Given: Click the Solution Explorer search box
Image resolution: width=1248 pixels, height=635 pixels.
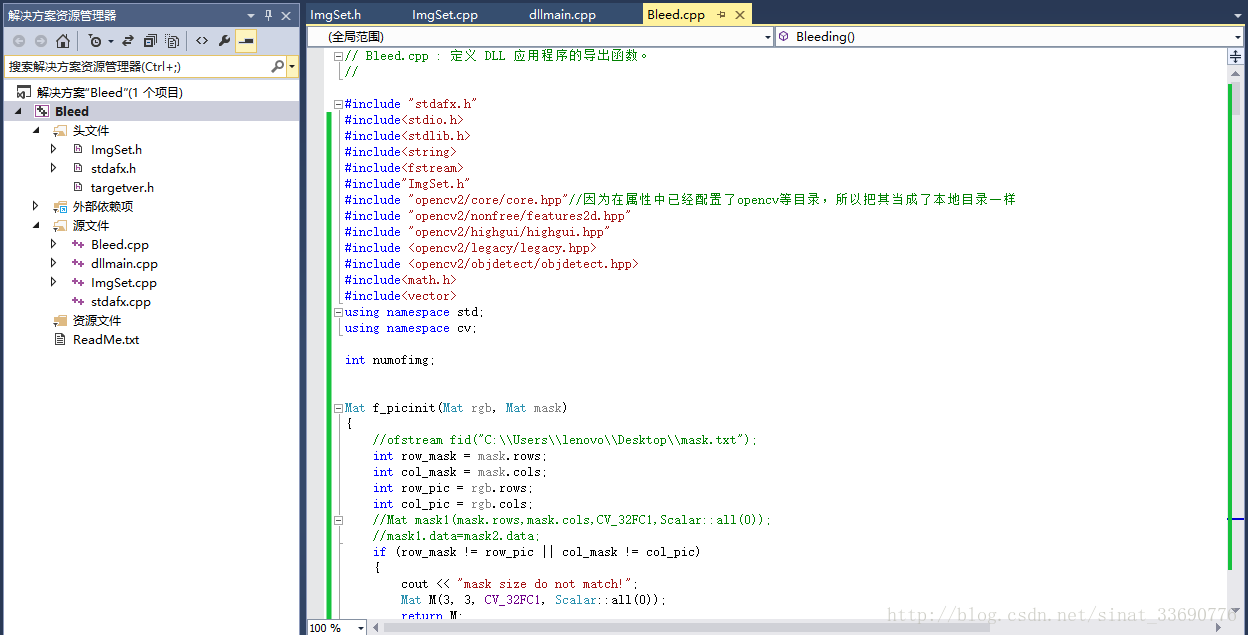Looking at the screenshot, I should click(137, 66).
